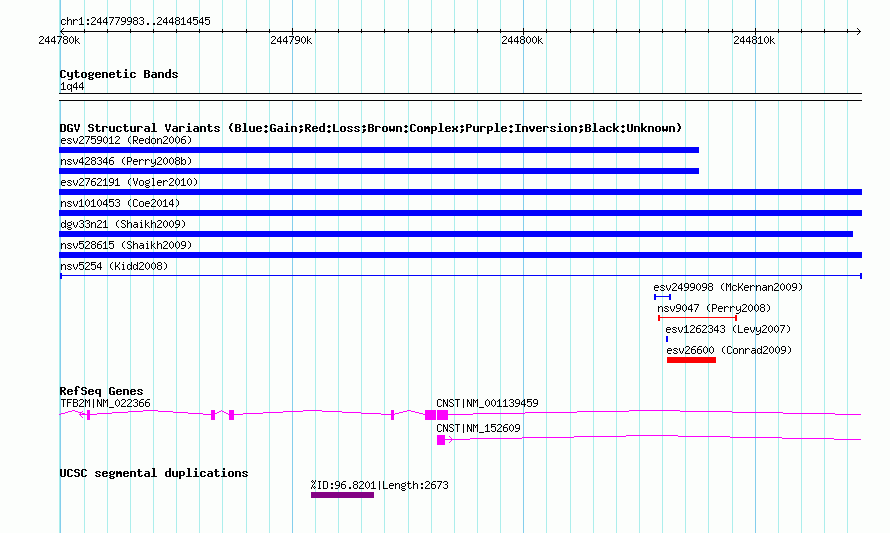The image size is (890, 533).
Task: Click the chr1:244779983..244814545 coordinates text
Action: [x=135, y=21]
